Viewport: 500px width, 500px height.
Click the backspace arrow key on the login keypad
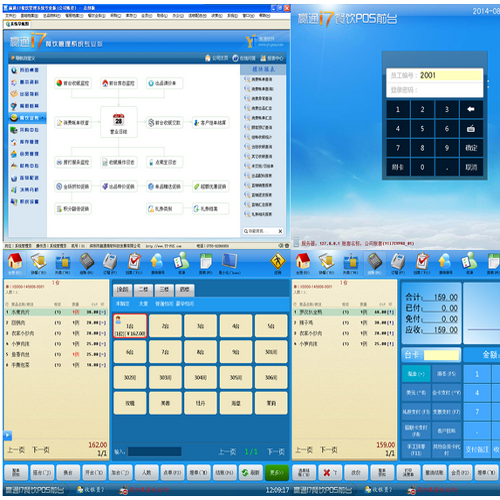click(471, 109)
